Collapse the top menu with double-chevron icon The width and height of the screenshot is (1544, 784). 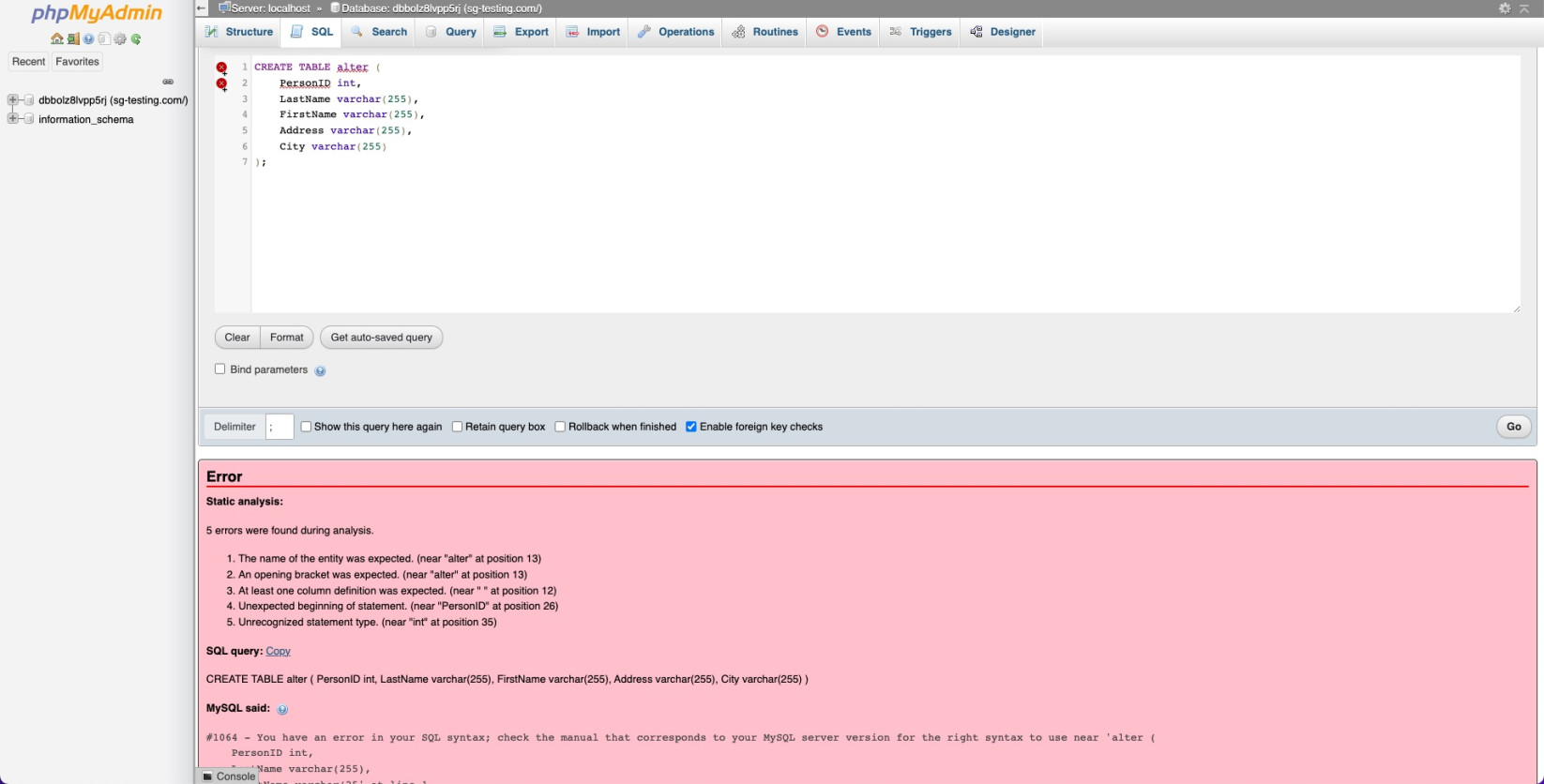1524,8
